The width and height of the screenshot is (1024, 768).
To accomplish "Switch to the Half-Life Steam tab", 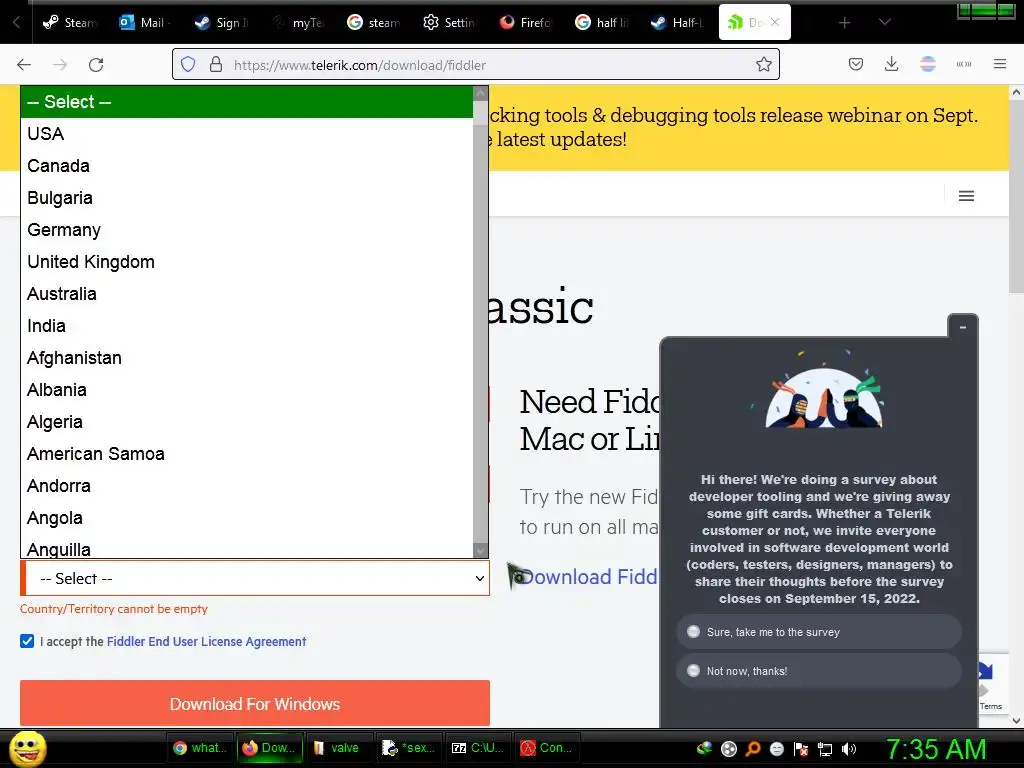I will click(677, 23).
